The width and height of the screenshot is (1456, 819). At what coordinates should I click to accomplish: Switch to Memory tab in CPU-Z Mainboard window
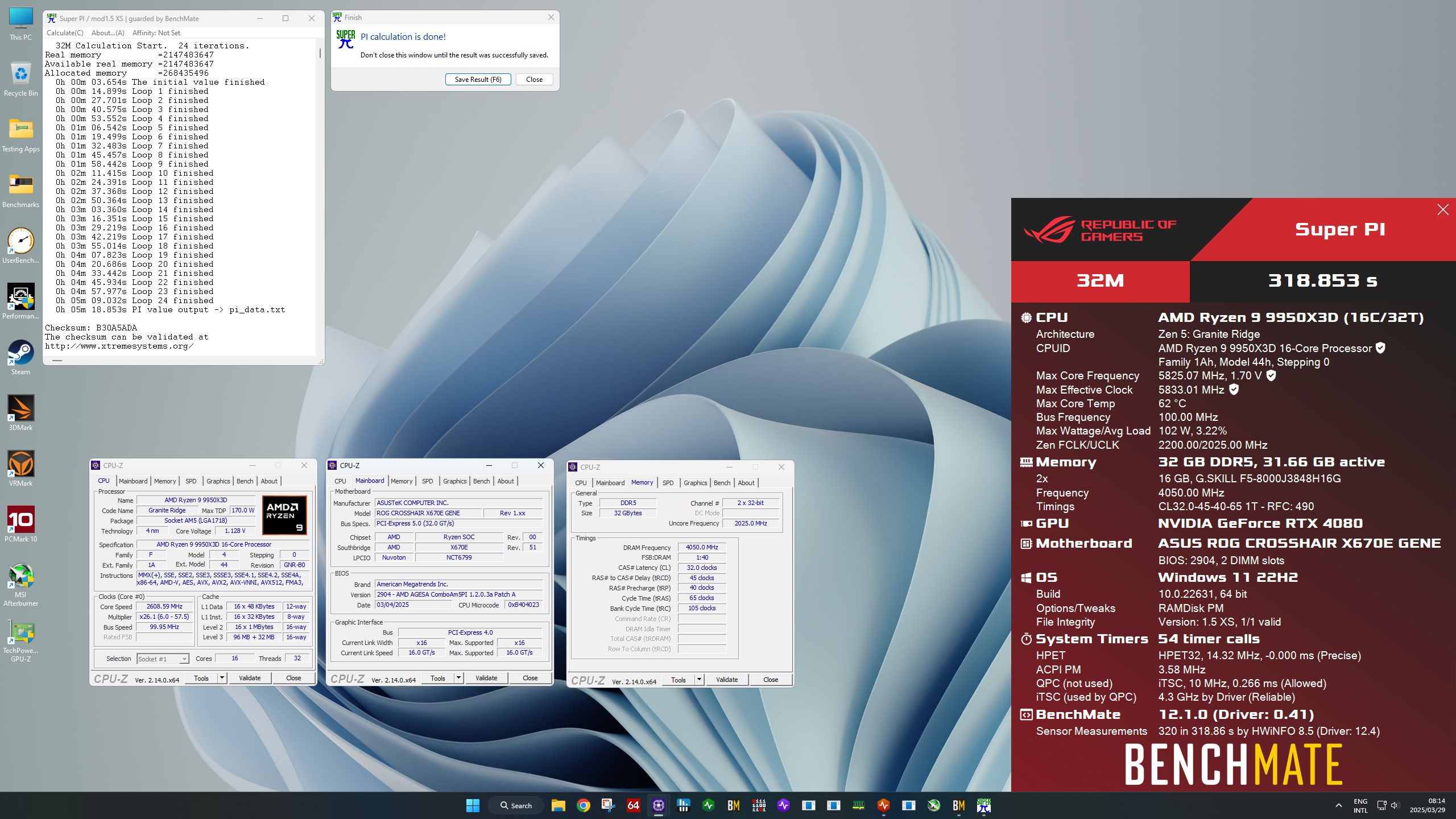coord(402,481)
